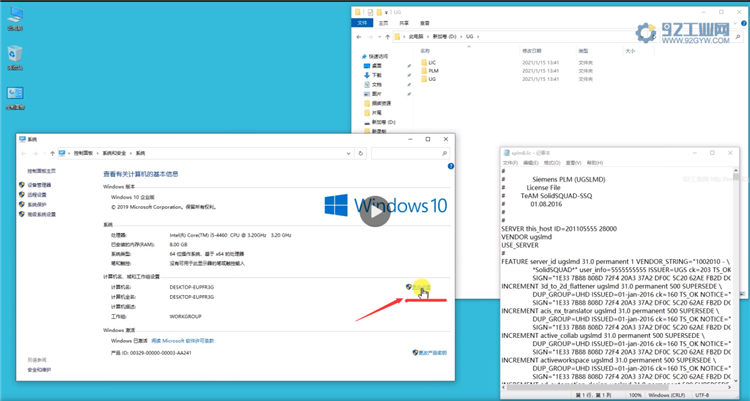
Task: Click search magnifier icon in System window
Action: coord(444,153)
